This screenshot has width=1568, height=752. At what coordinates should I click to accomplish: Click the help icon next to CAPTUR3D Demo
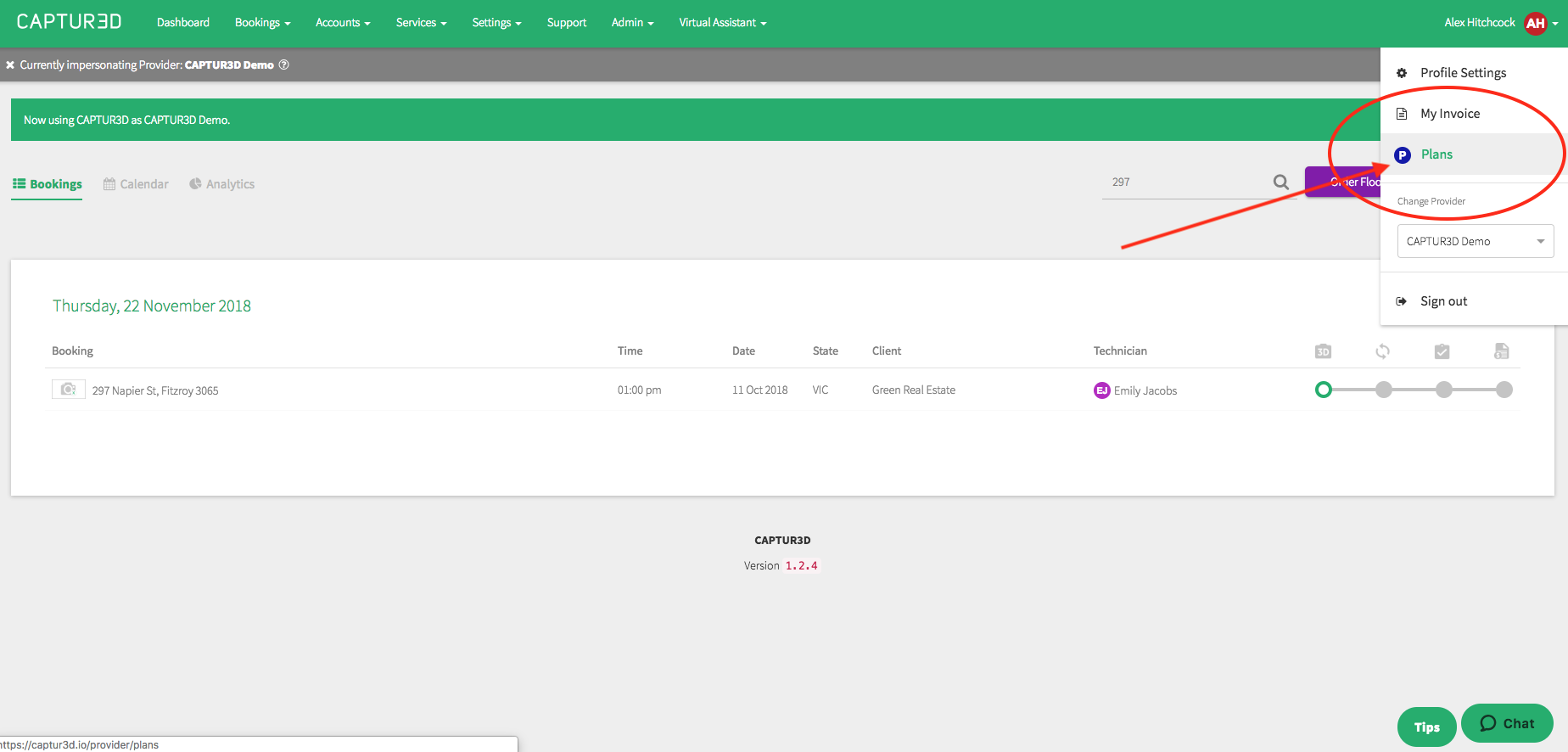tap(284, 65)
